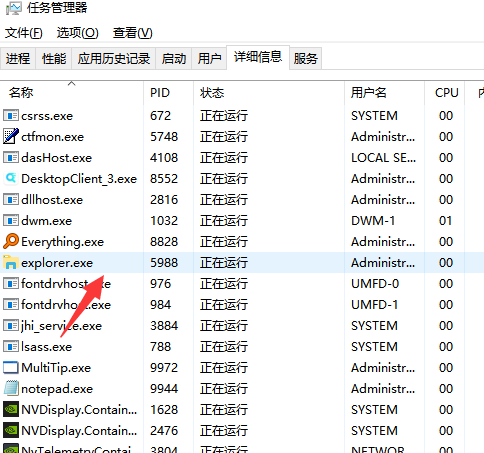The width and height of the screenshot is (484, 453).
Task: Open the 文件(F) menu
Action: (x=24, y=33)
